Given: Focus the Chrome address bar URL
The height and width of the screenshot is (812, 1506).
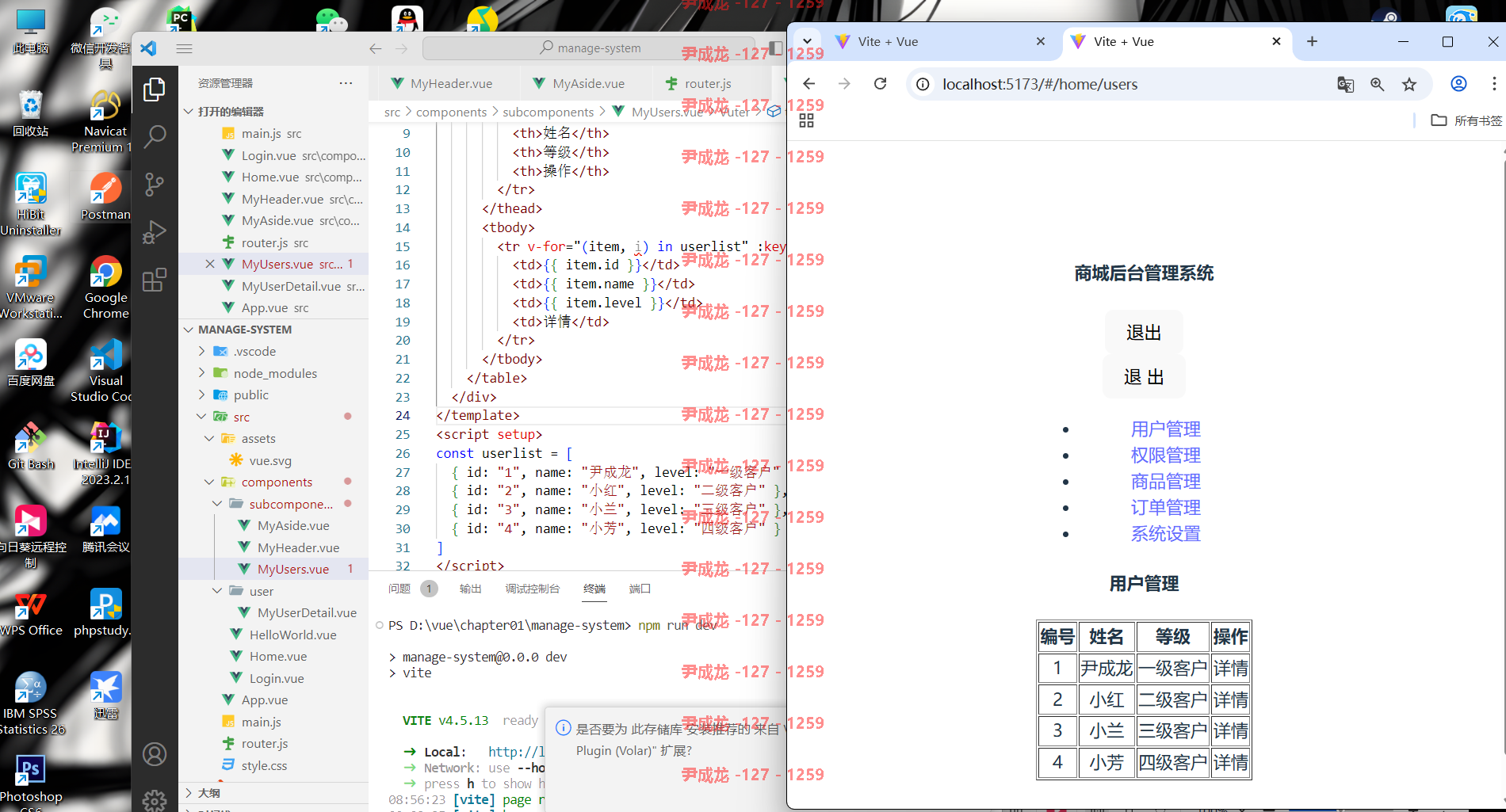Looking at the screenshot, I should click(x=1040, y=84).
